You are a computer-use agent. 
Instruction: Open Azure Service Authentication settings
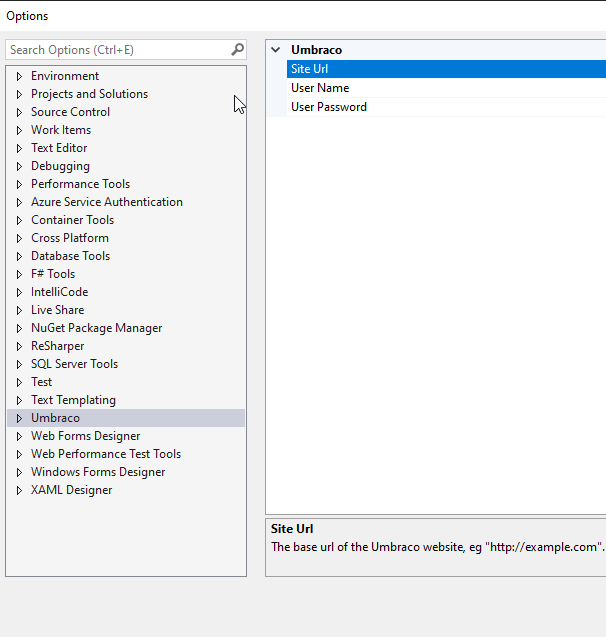click(106, 202)
